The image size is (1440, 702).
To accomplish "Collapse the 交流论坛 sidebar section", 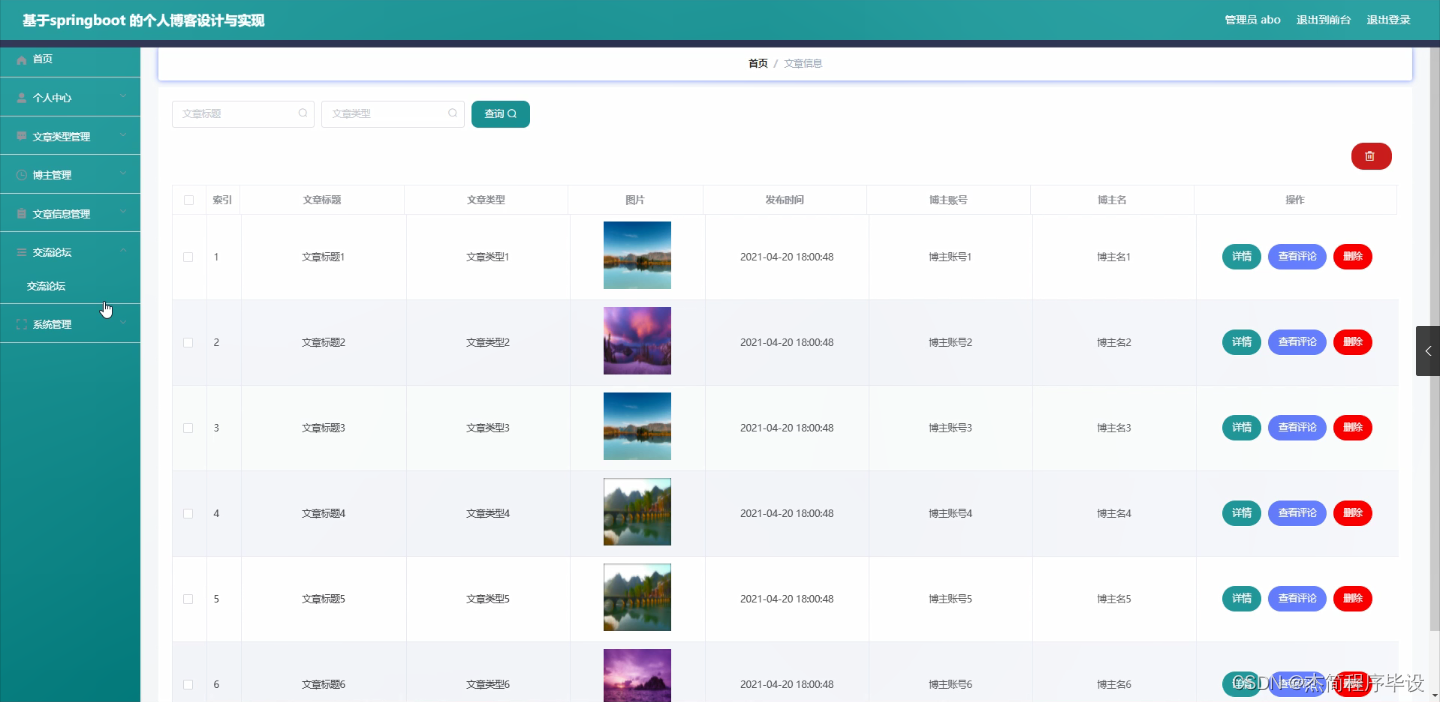I will pos(124,251).
